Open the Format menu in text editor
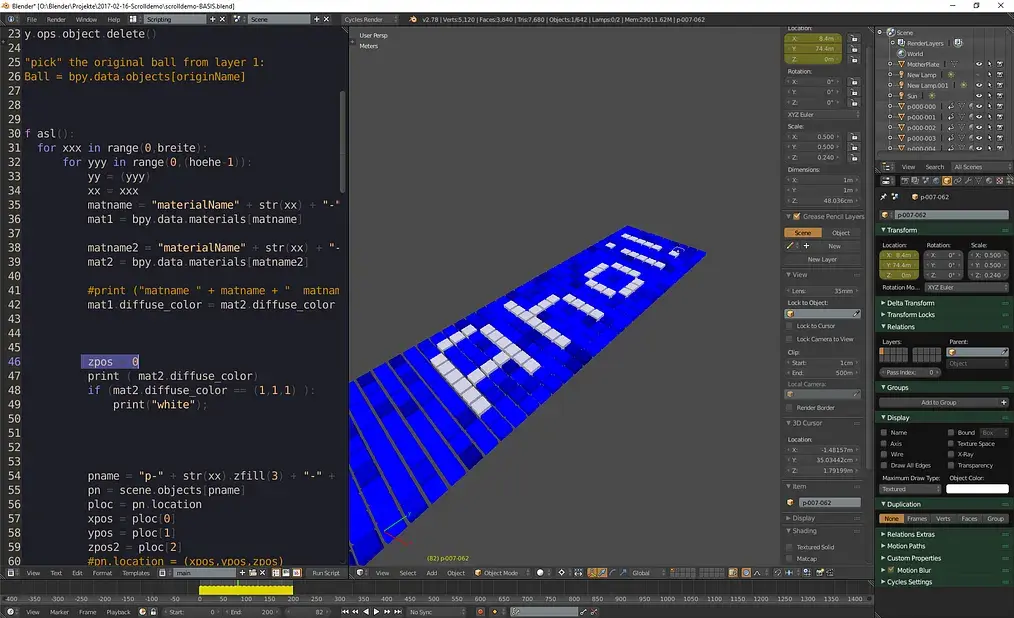 tap(102, 573)
